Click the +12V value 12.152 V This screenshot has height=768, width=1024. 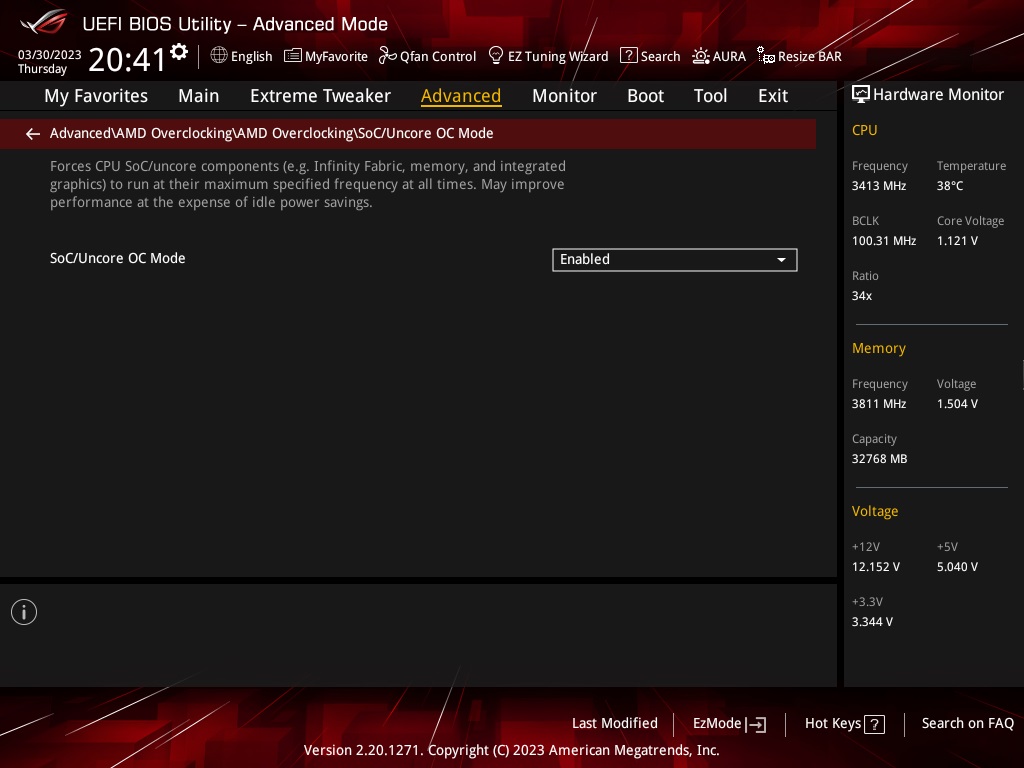coord(875,567)
